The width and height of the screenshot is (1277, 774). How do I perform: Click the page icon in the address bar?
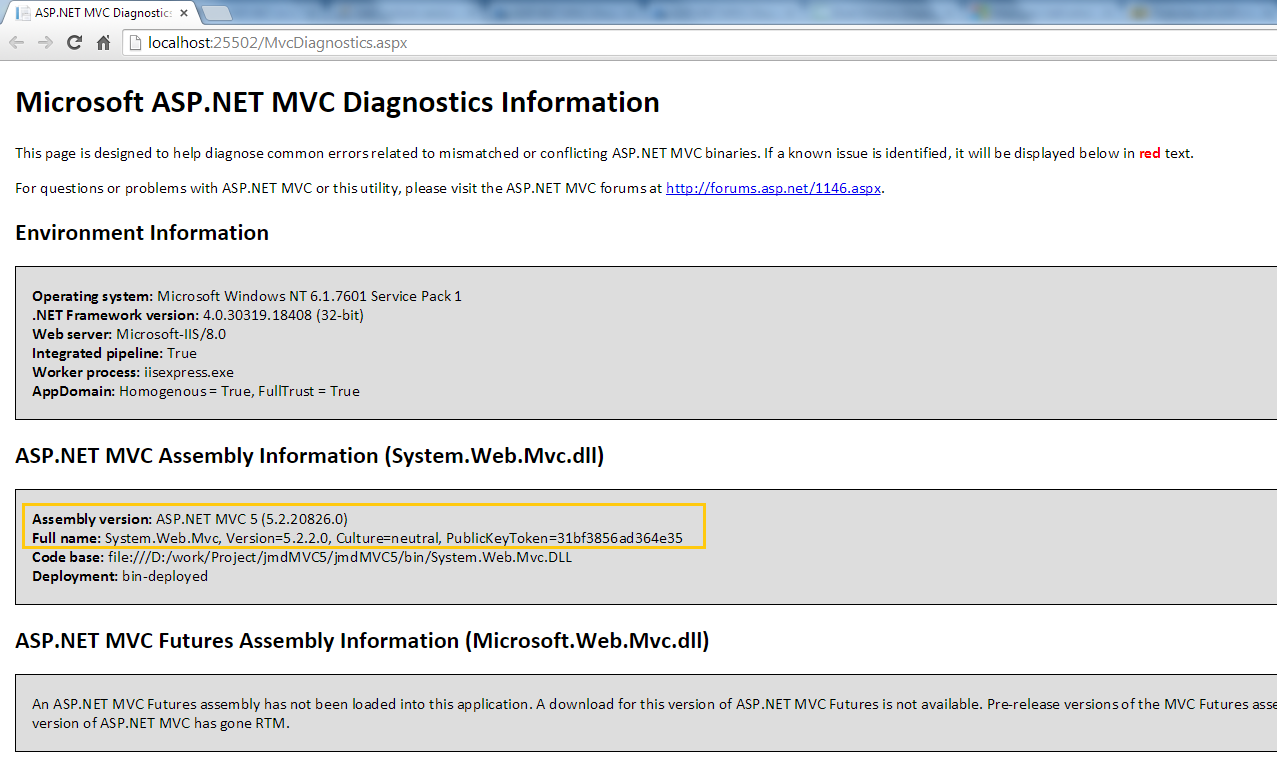pos(136,43)
